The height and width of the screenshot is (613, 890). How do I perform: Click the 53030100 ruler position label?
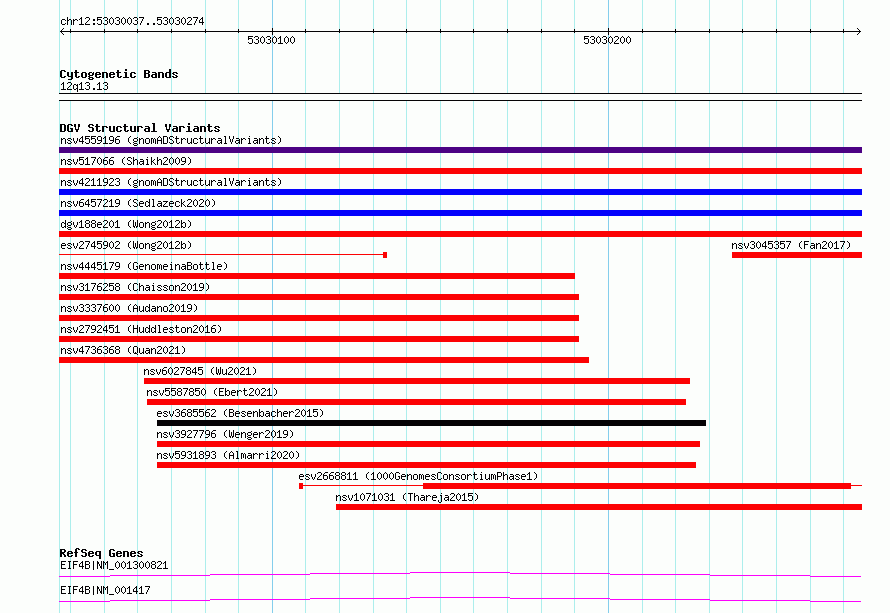(x=271, y=40)
